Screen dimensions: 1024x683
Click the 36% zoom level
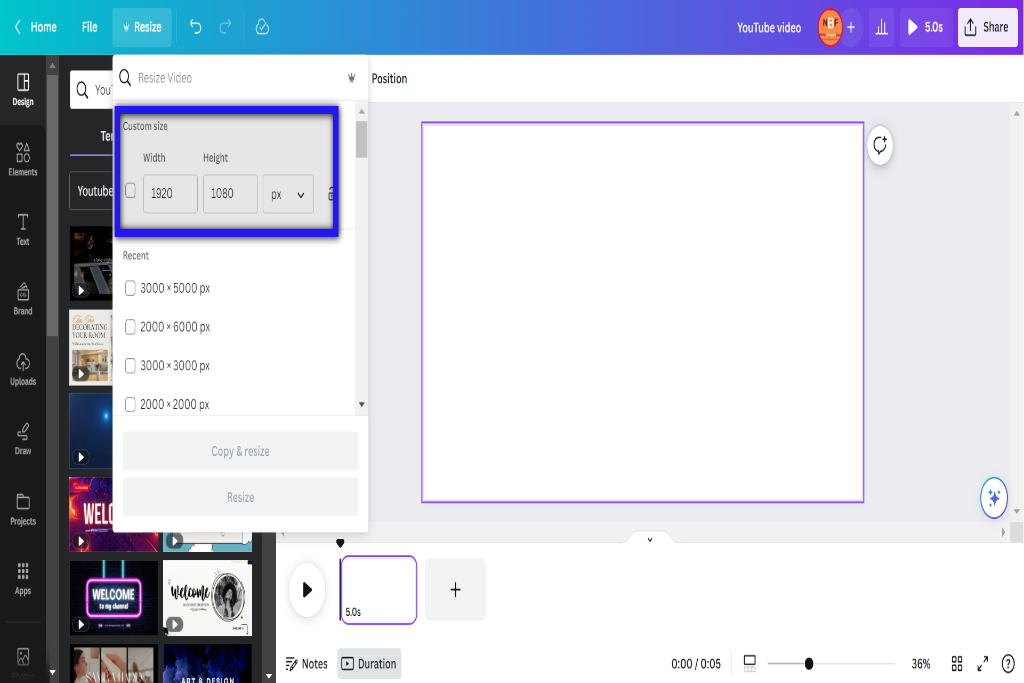(921, 664)
